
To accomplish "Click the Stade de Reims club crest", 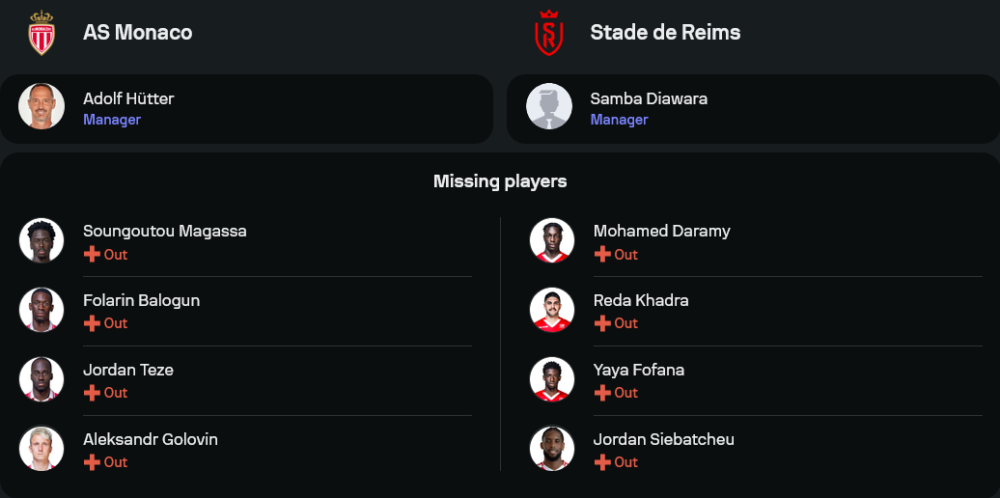I will 548,33.
